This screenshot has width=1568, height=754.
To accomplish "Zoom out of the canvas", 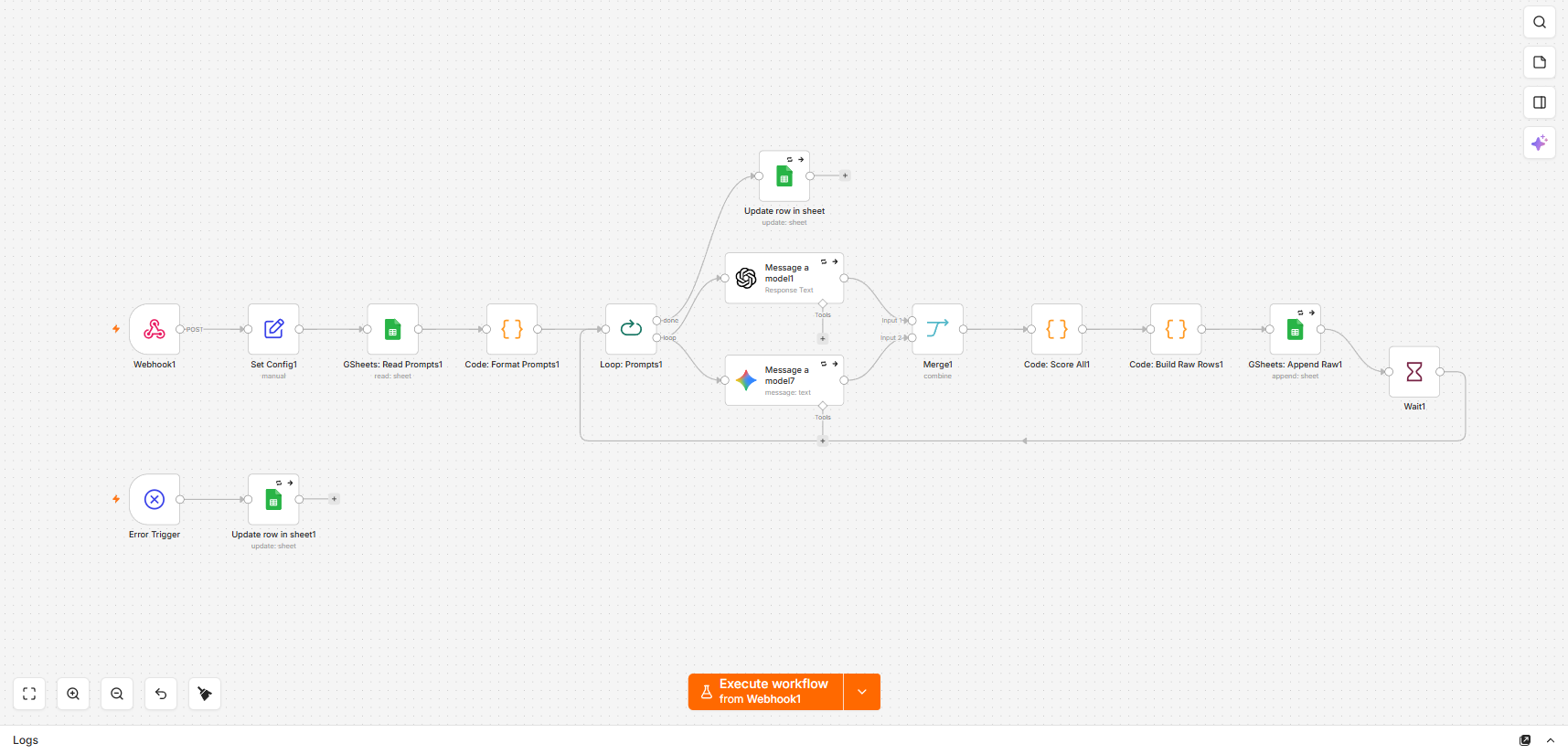I will 117,694.
